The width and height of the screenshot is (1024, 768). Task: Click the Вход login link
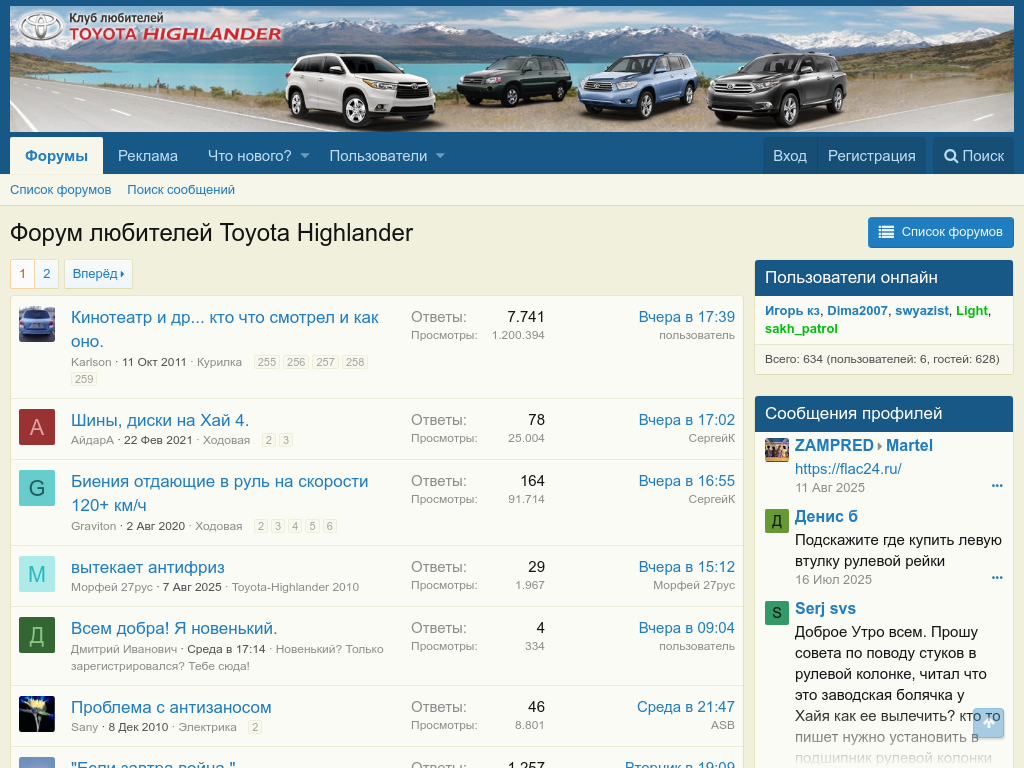click(x=790, y=156)
